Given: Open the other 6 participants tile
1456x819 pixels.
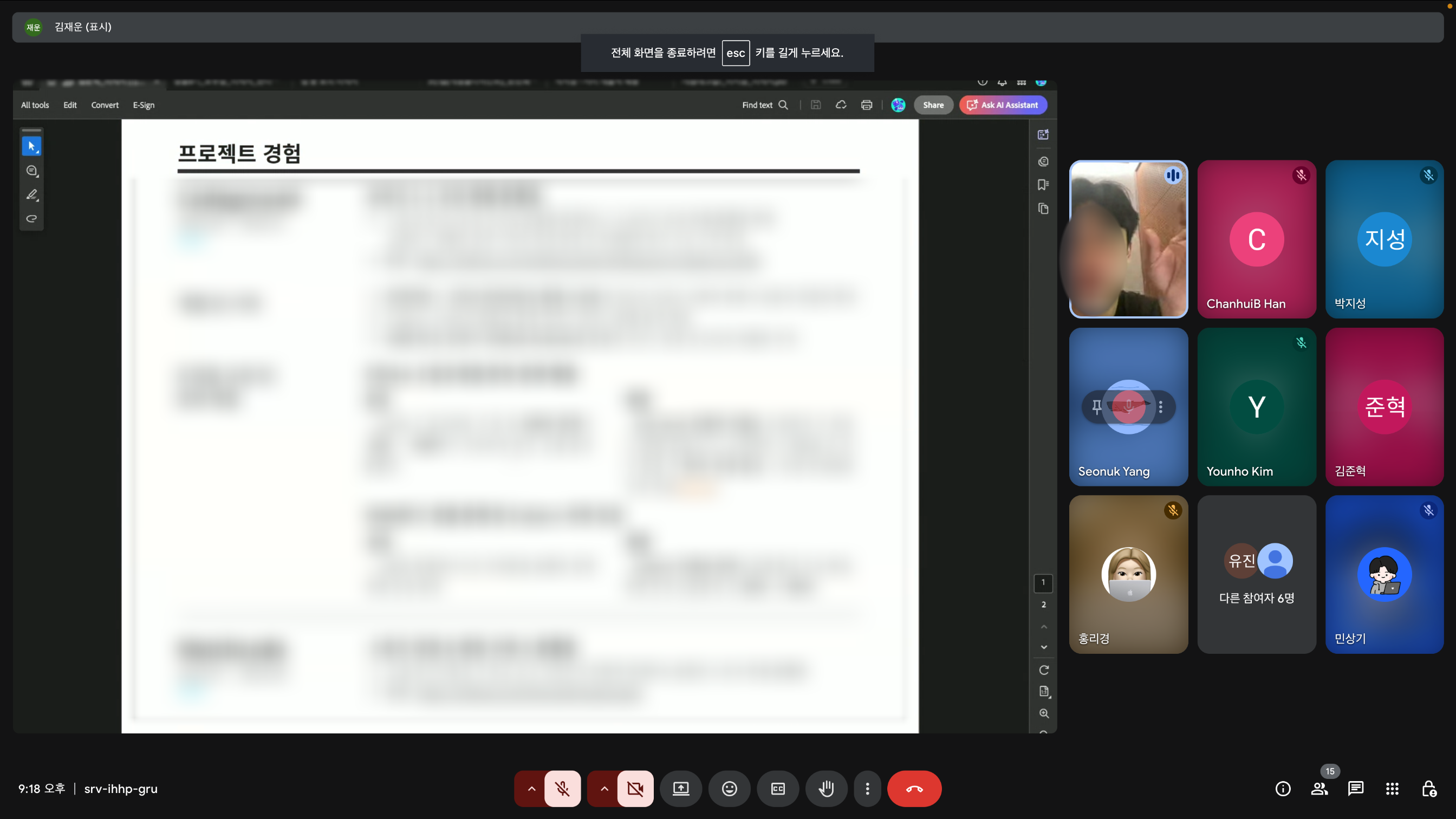Looking at the screenshot, I should click(1257, 574).
